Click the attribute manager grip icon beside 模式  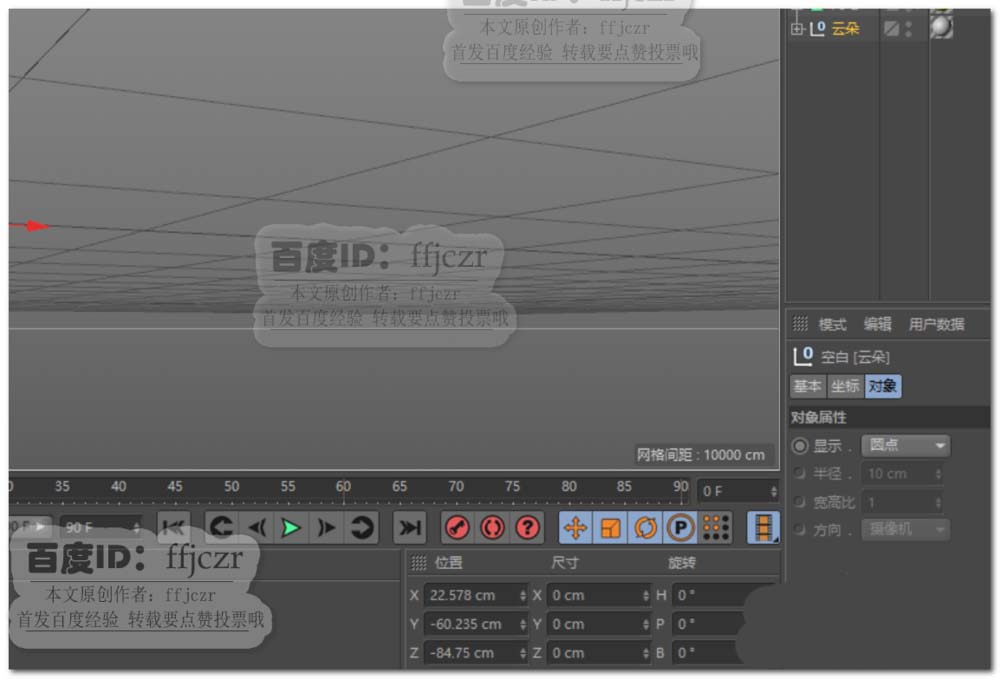tap(800, 324)
